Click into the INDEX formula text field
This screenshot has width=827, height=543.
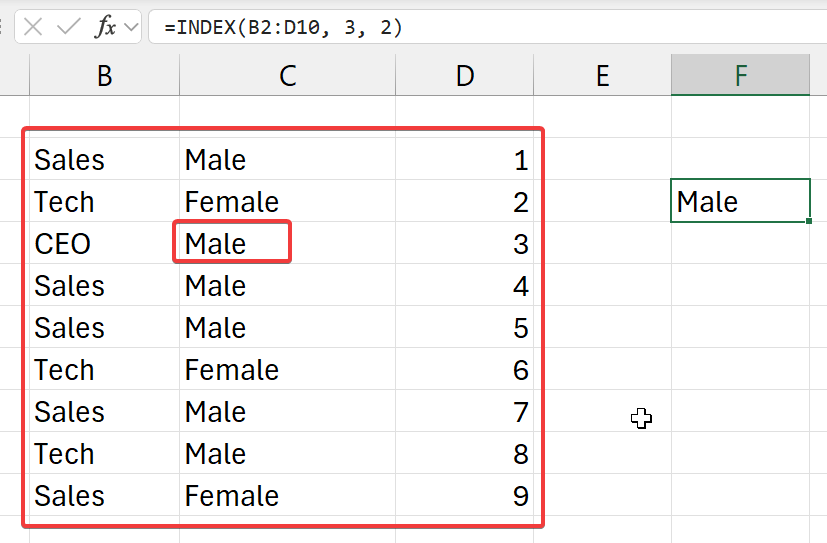(480, 27)
